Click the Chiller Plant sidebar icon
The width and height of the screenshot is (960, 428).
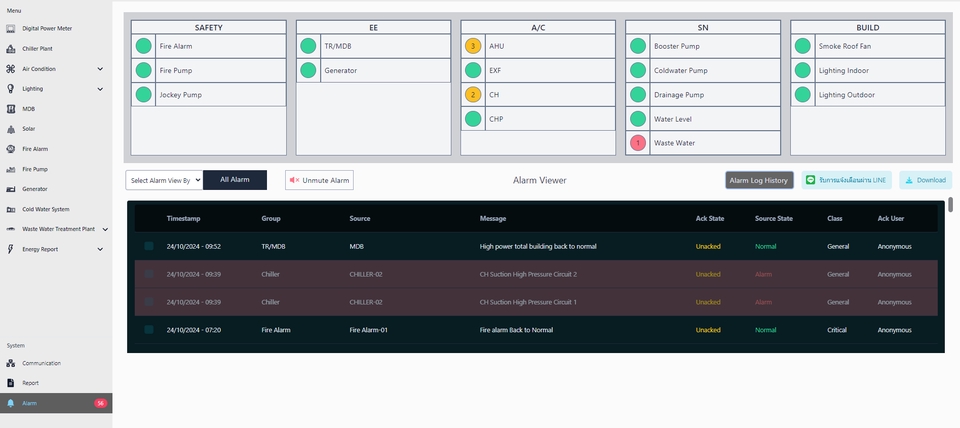[x=10, y=49]
